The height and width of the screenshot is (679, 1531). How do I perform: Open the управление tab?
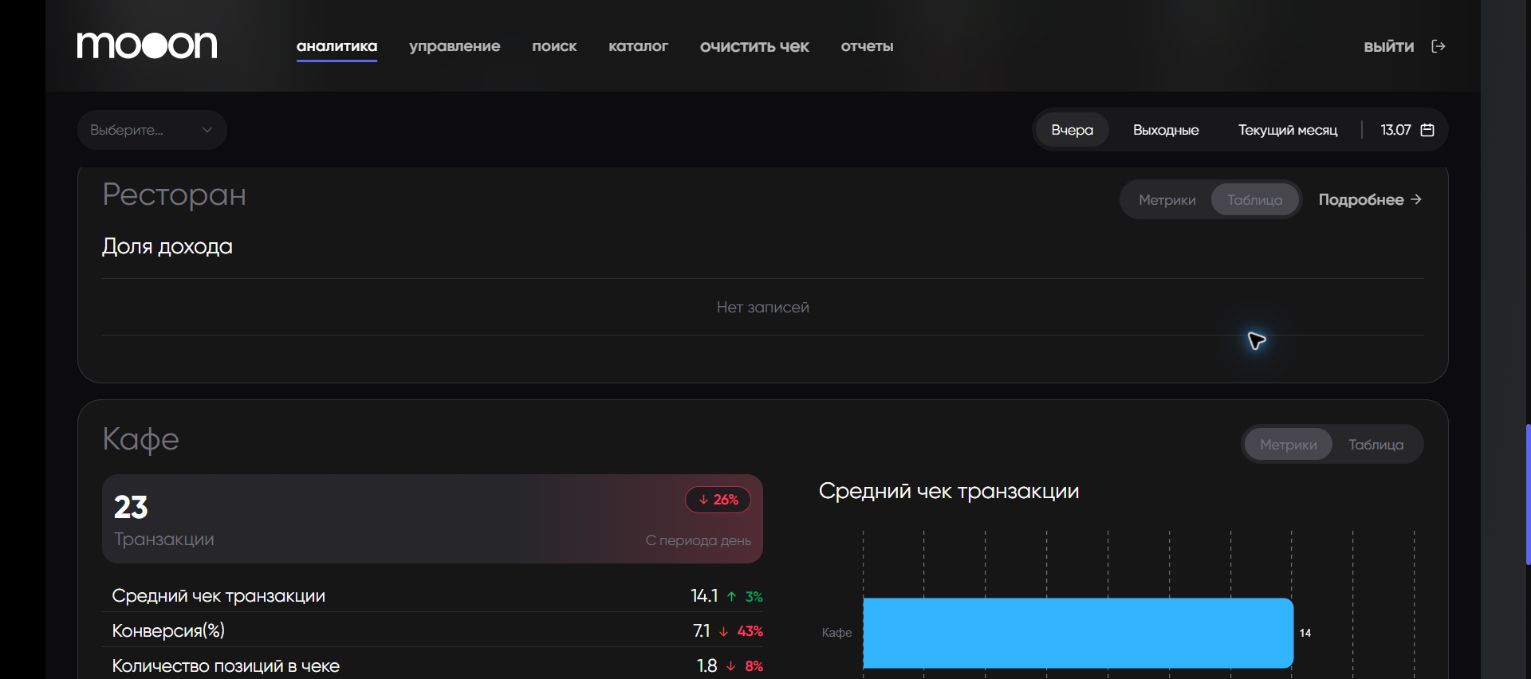[x=455, y=46]
